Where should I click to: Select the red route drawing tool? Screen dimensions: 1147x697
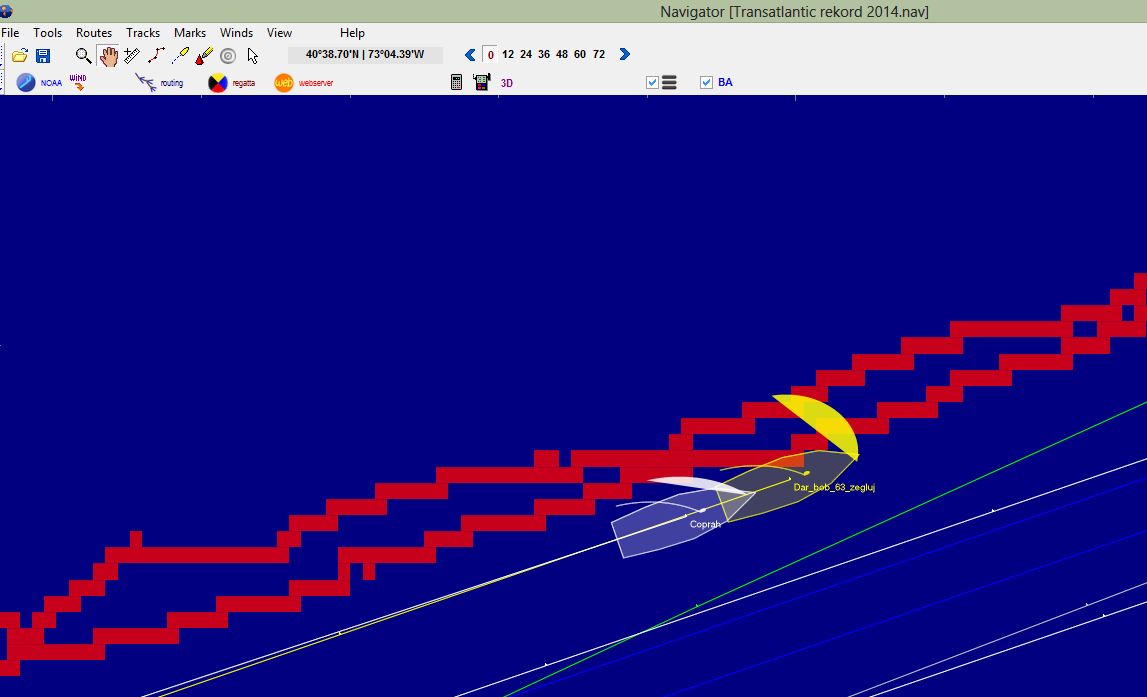tap(156, 56)
